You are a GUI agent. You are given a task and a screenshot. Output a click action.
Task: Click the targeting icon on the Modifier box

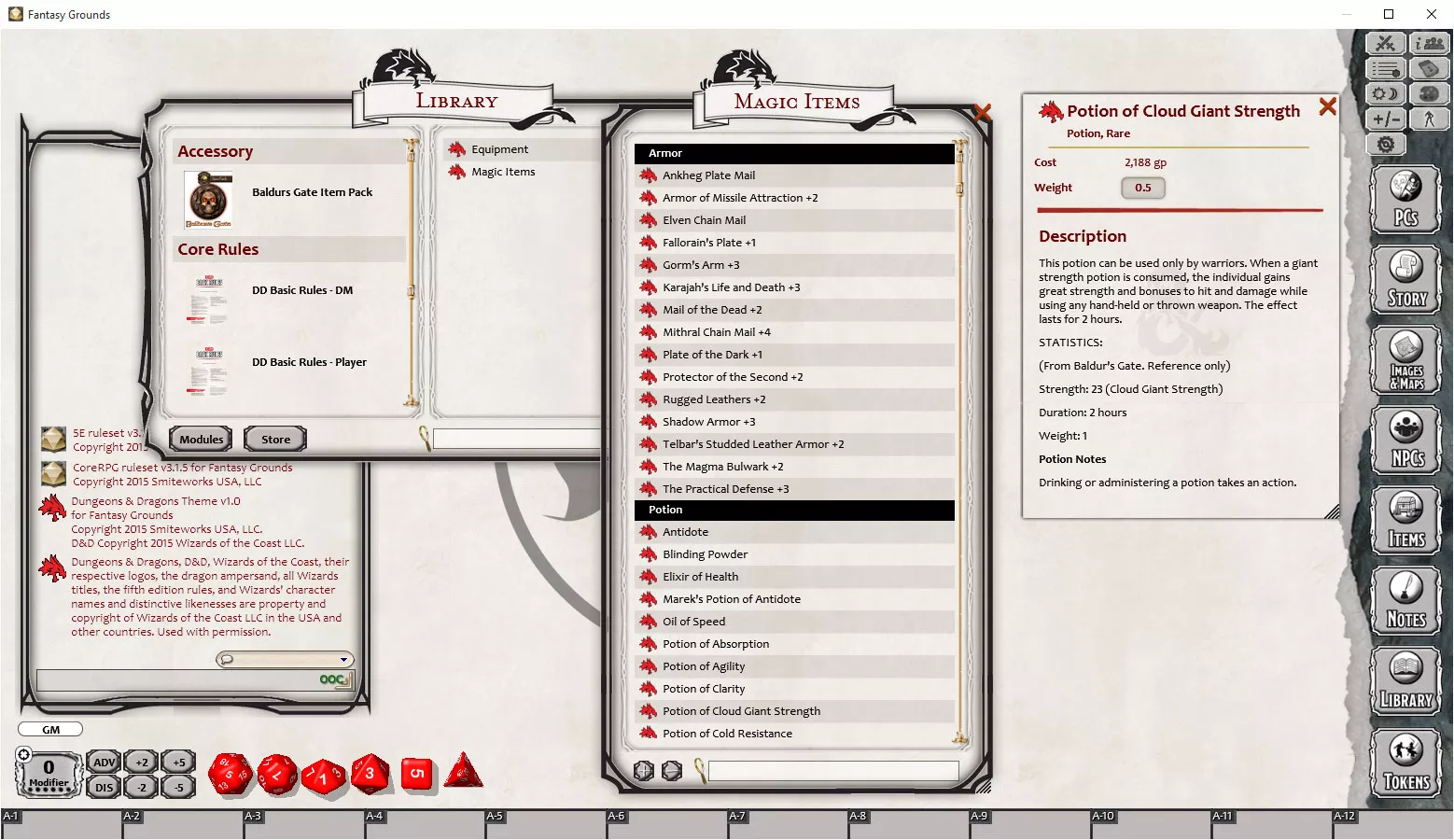(x=24, y=754)
